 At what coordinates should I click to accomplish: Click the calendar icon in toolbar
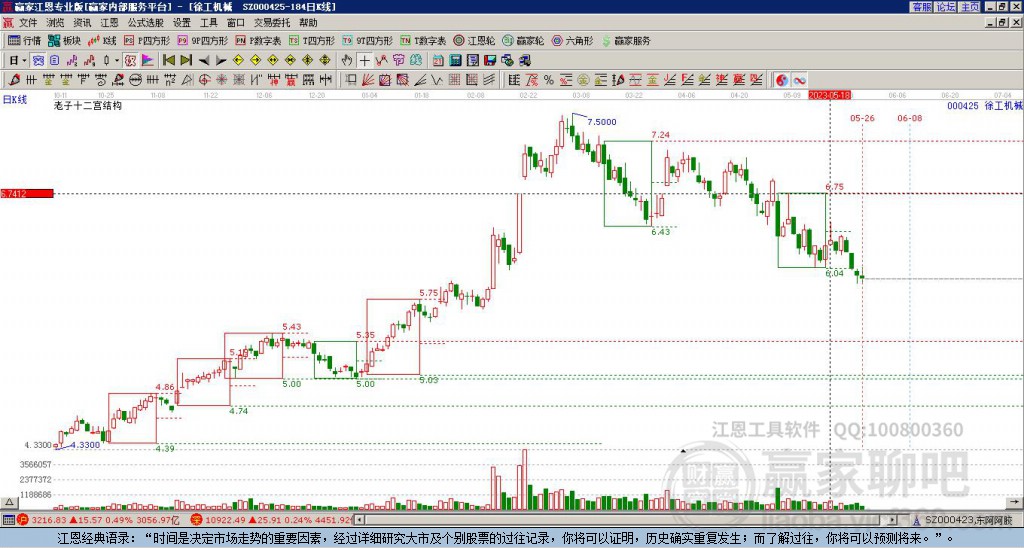tap(438, 60)
